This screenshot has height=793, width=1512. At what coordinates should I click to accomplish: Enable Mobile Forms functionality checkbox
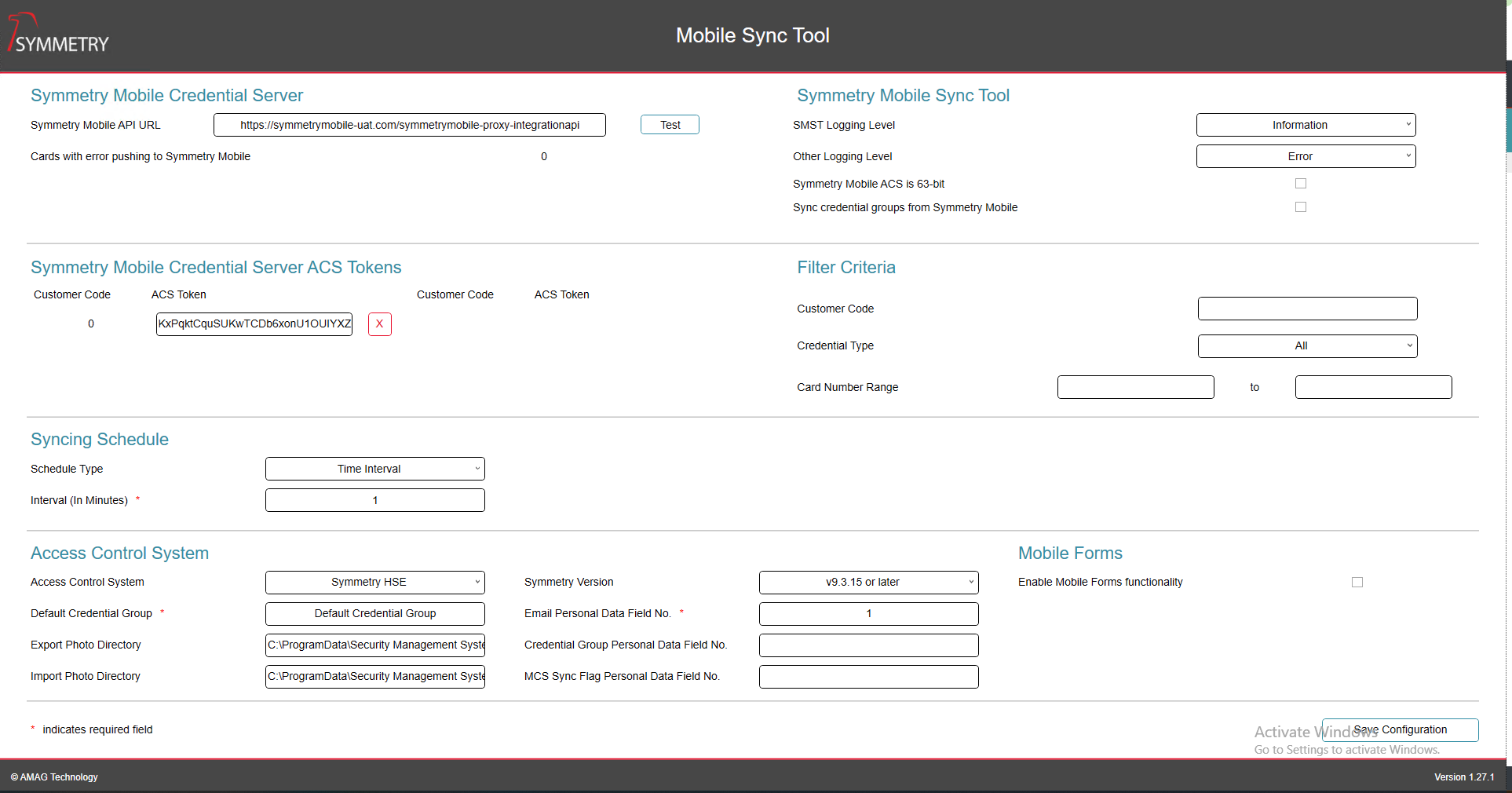(1357, 583)
